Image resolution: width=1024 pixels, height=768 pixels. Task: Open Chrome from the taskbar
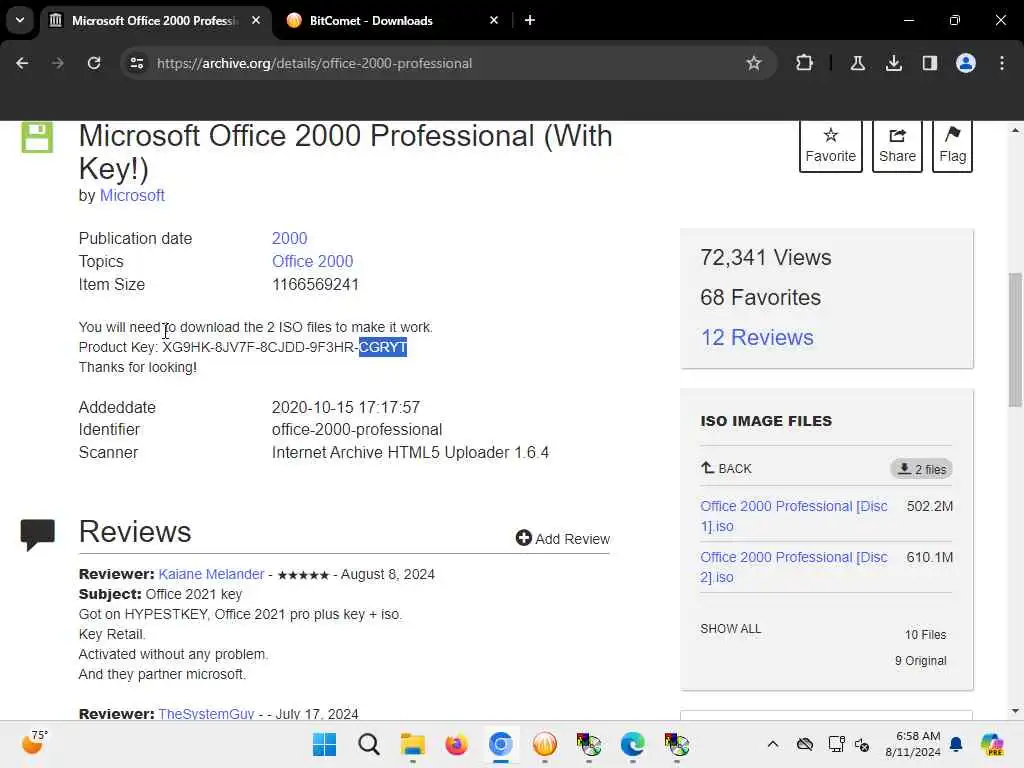point(500,744)
